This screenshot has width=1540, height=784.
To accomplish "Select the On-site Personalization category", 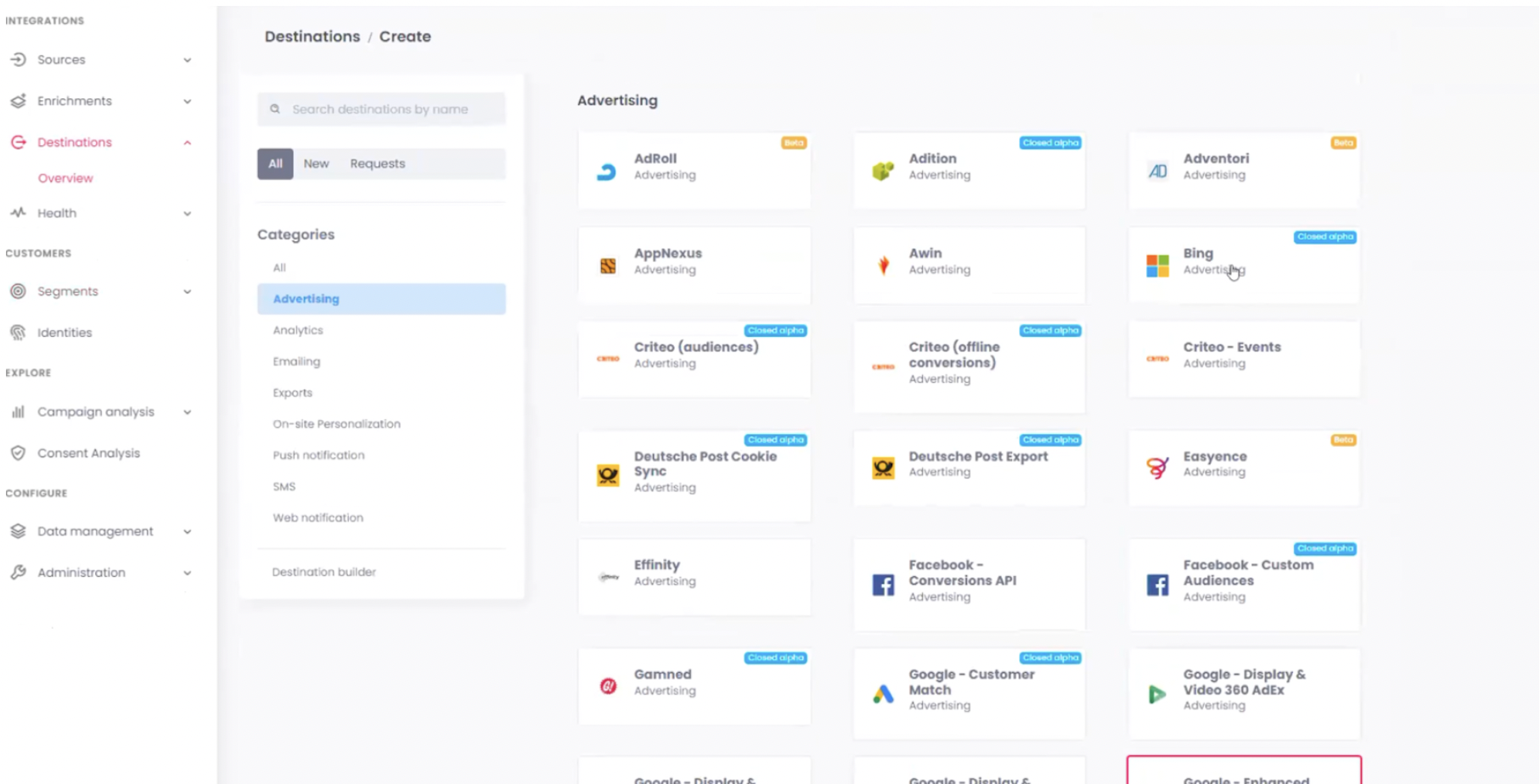I will pos(336,423).
